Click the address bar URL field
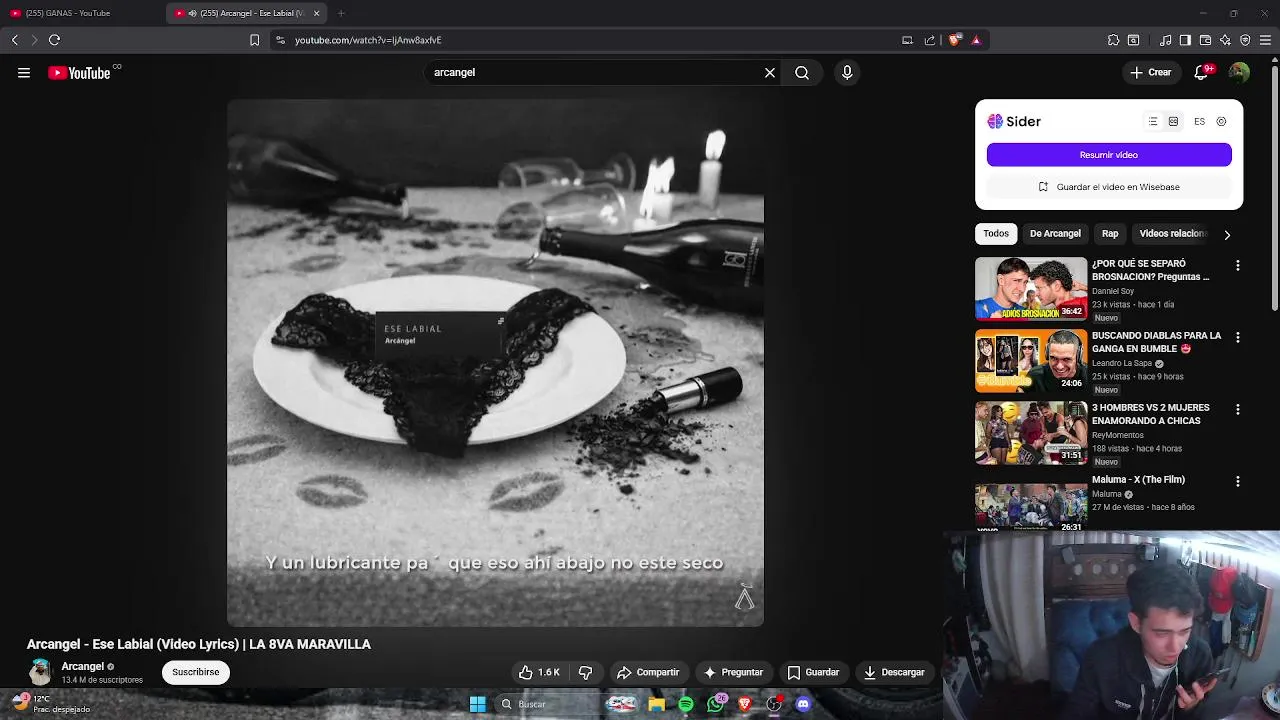The image size is (1280, 720). [x=590, y=40]
